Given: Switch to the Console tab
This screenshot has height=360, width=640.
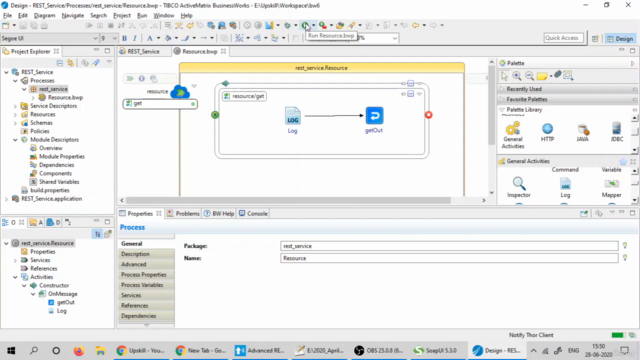Looking at the screenshot, I should click(253, 214).
